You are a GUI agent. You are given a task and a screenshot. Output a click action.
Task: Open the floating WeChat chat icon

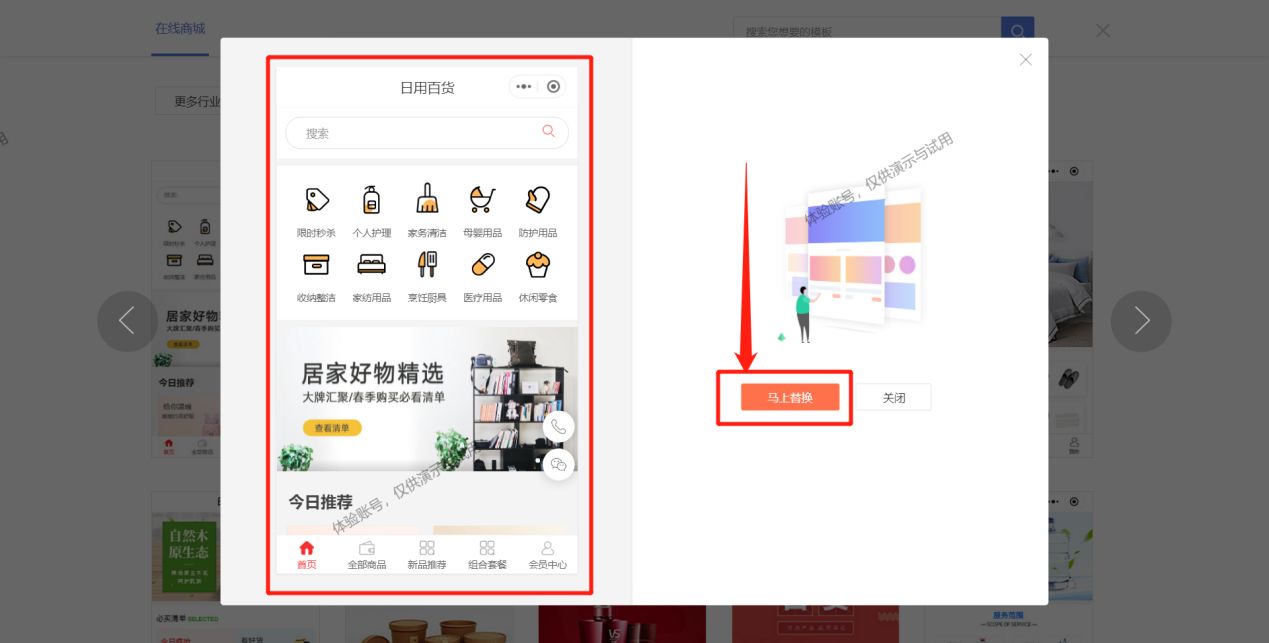point(558,464)
